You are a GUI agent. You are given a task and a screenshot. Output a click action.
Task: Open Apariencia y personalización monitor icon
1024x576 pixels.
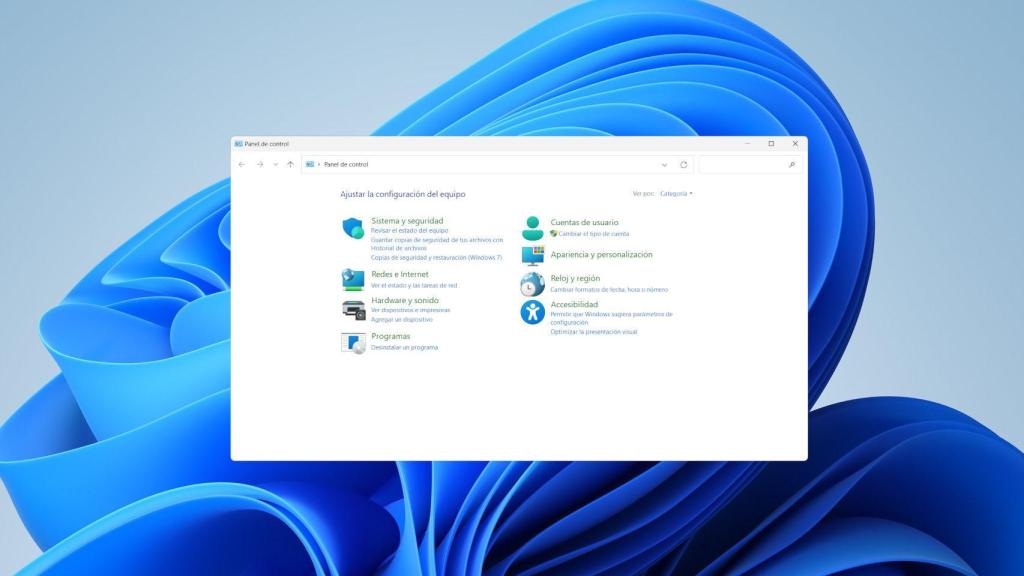[x=532, y=255]
